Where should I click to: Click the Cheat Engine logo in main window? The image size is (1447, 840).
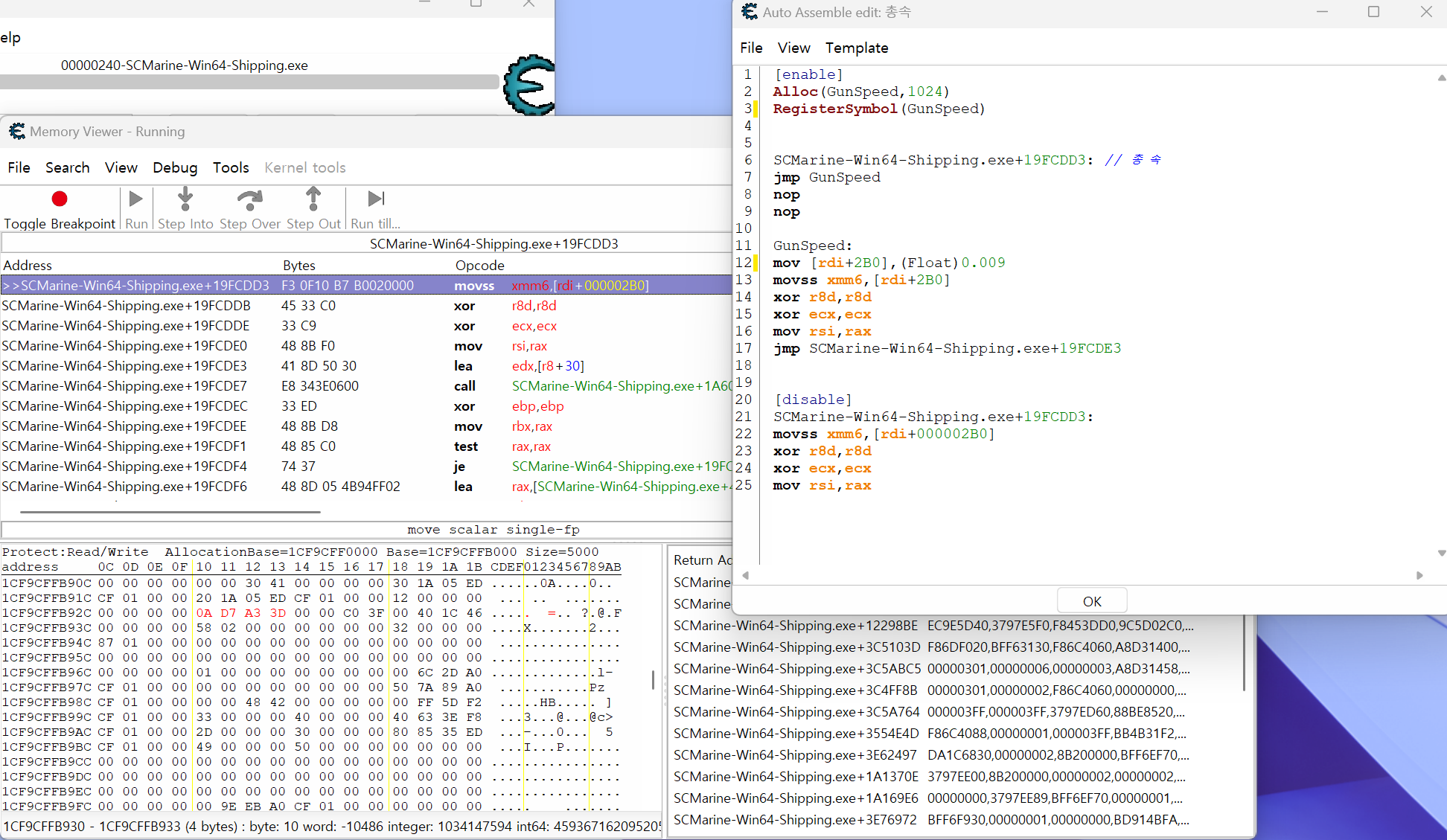[x=529, y=85]
